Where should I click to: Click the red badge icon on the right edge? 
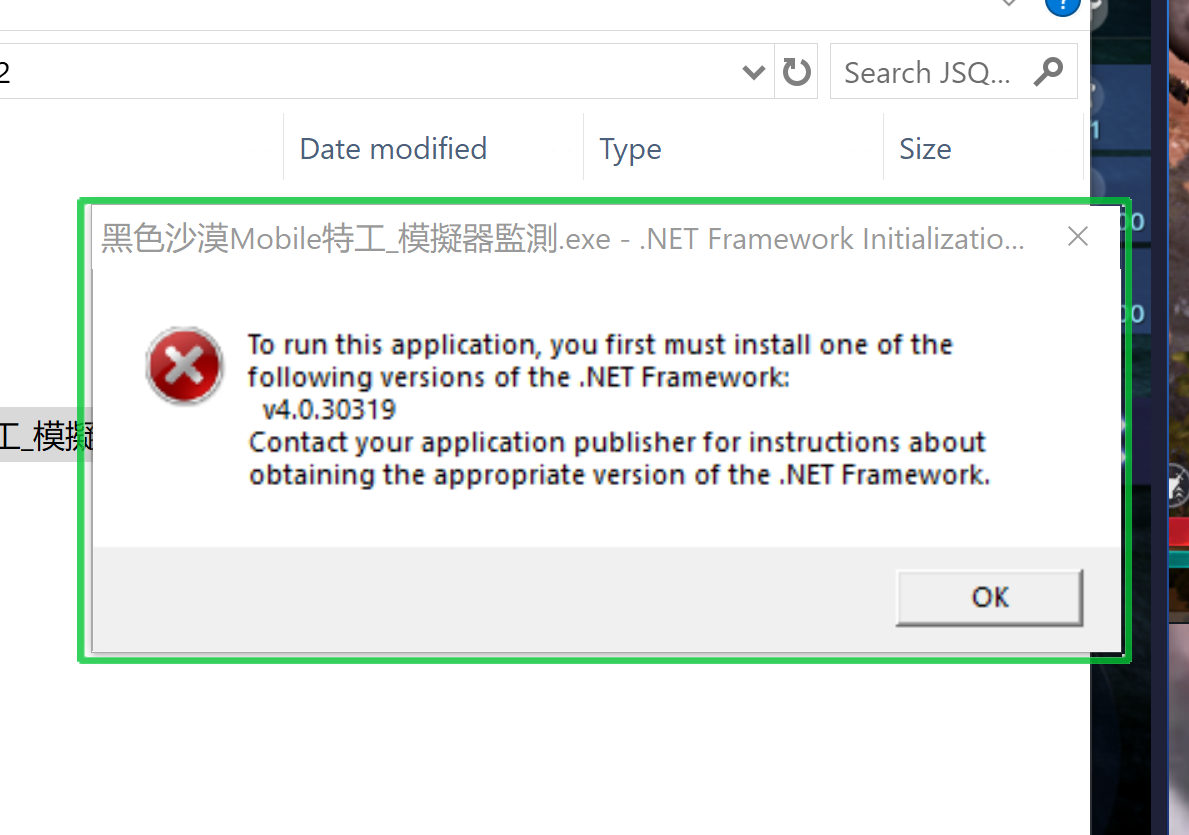coord(1183,531)
